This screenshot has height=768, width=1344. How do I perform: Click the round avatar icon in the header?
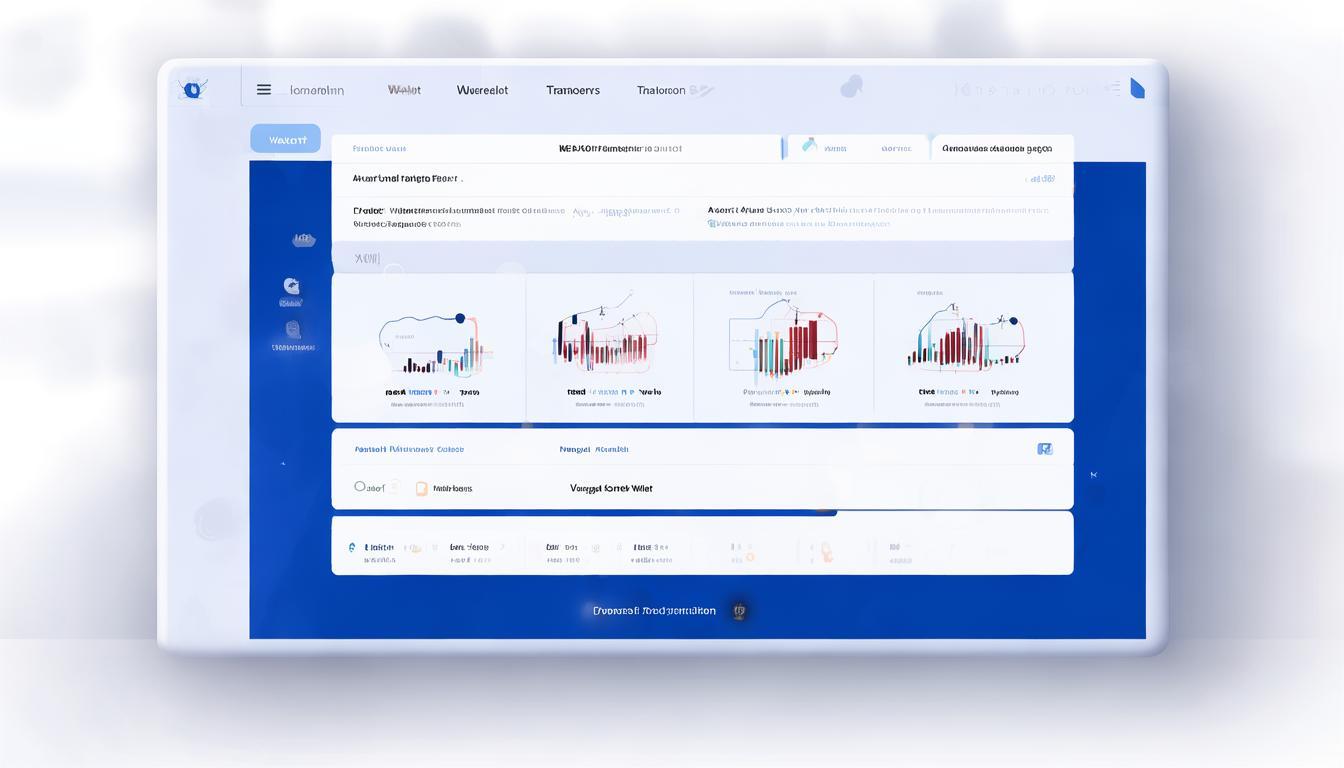tap(851, 87)
